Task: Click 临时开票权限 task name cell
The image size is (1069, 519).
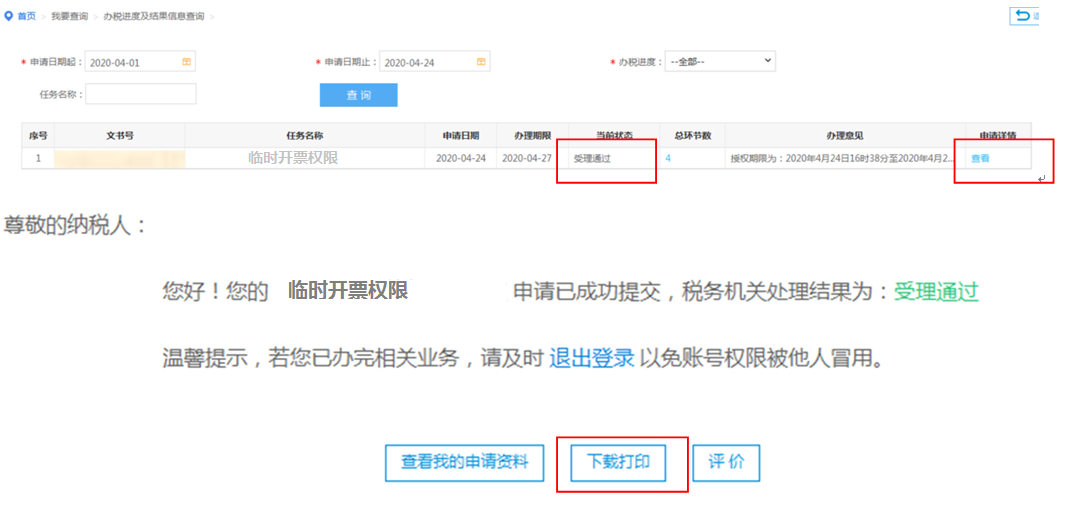Action: [294, 158]
